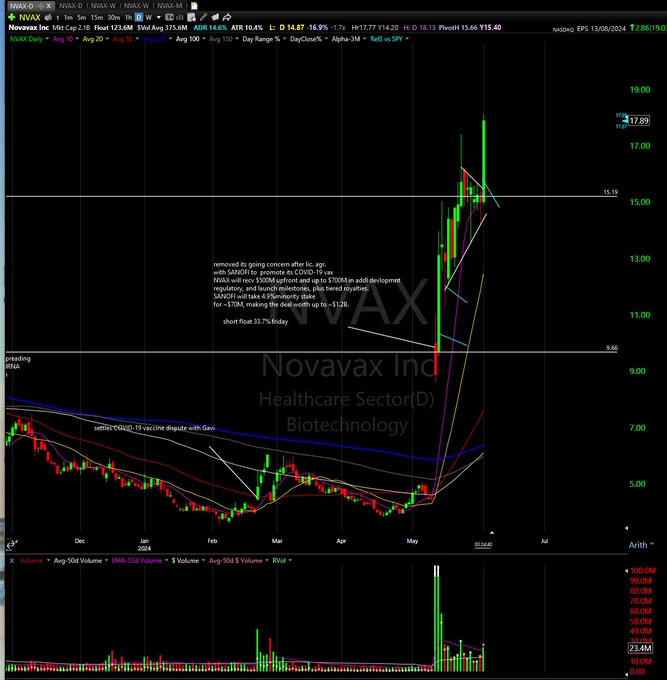Click the green plus add-symbol icon
The height and width of the screenshot is (680, 667).
[x=12, y=17]
